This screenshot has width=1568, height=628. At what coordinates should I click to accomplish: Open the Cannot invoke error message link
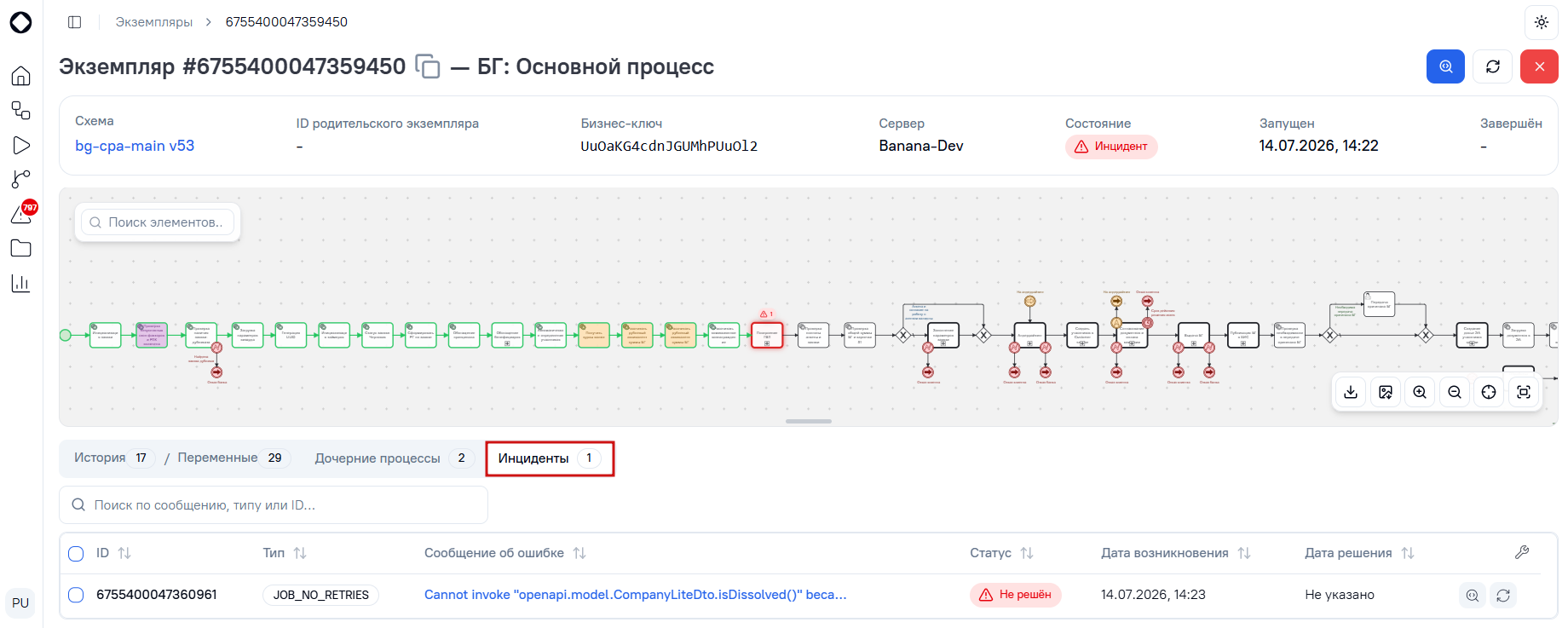tap(636, 595)
